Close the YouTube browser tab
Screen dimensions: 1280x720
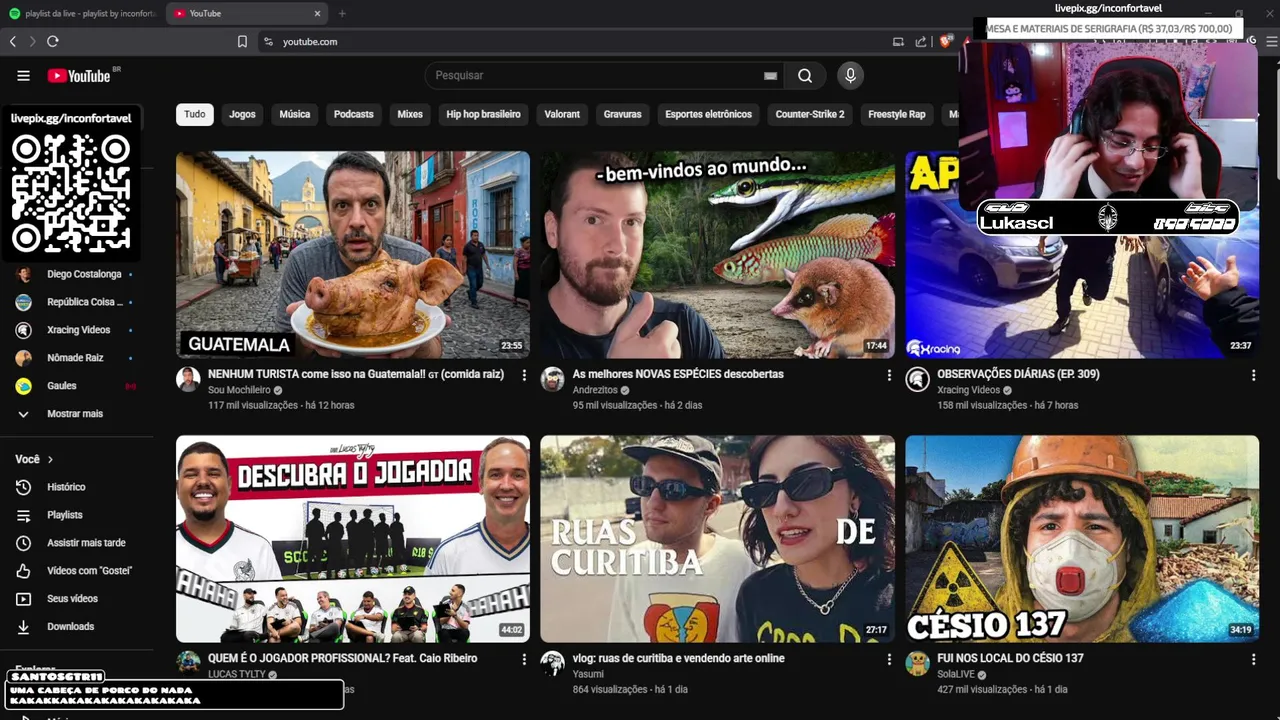tap(318, 13)
